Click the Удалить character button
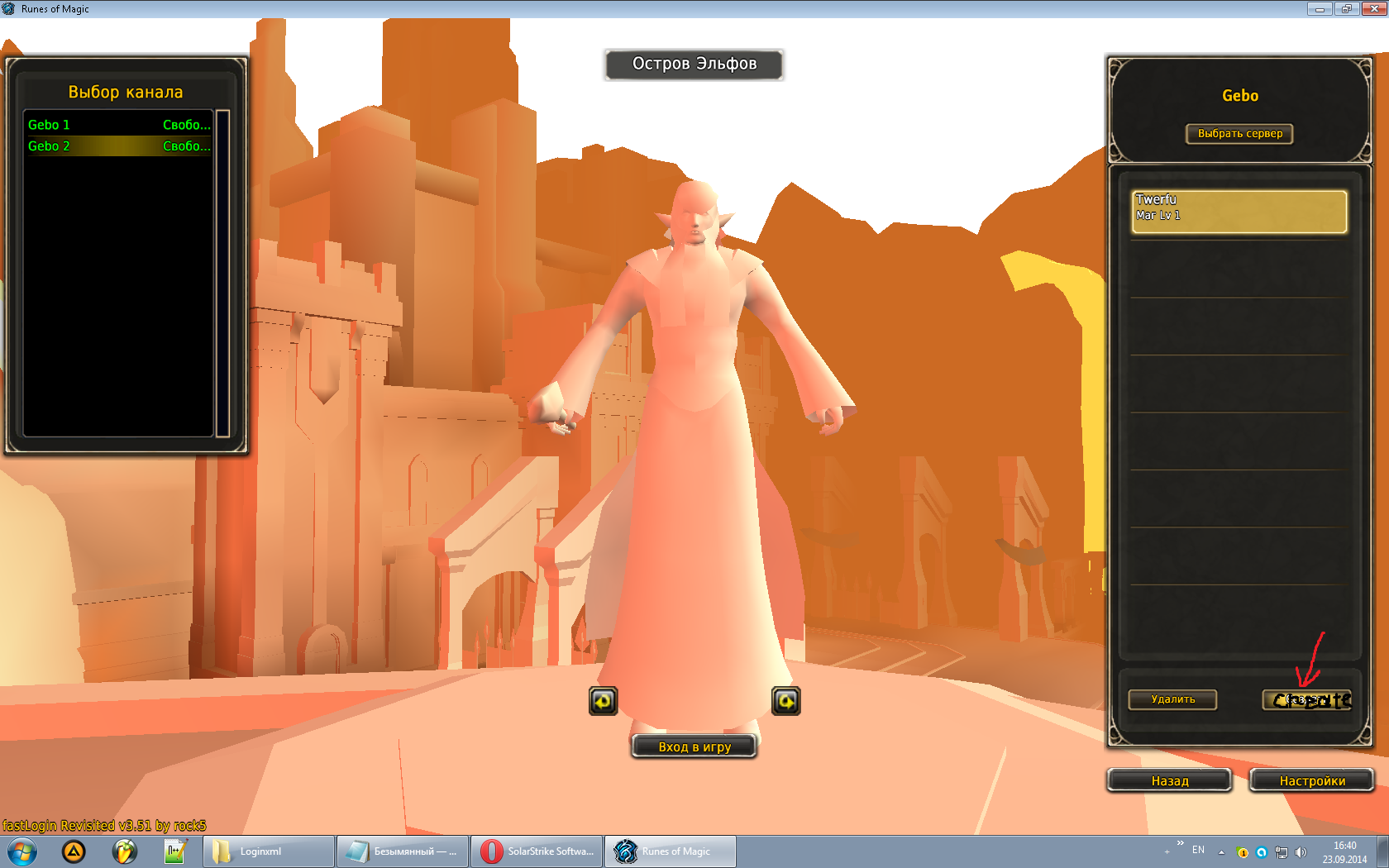The width and height of the screenshot is (1389, 868). pos(1172,699)
